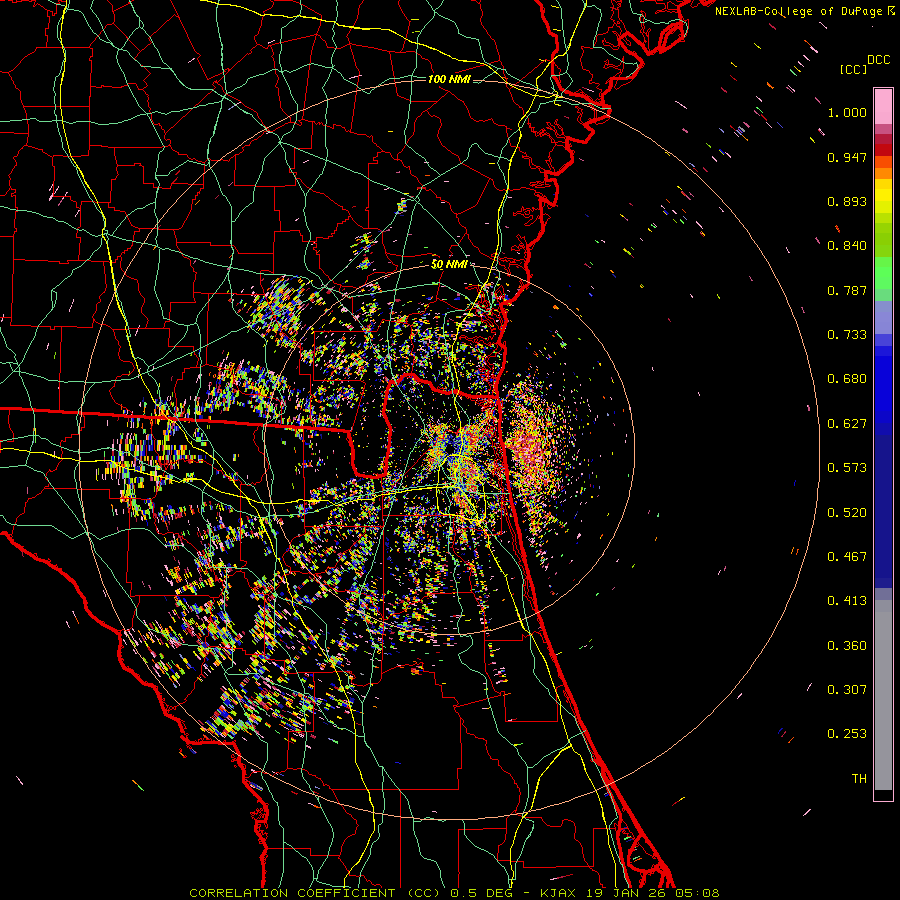The width and height of the screenshot is (900, 900).
Task: Click the KJAX radar site identifier
Action: [559, 893]
